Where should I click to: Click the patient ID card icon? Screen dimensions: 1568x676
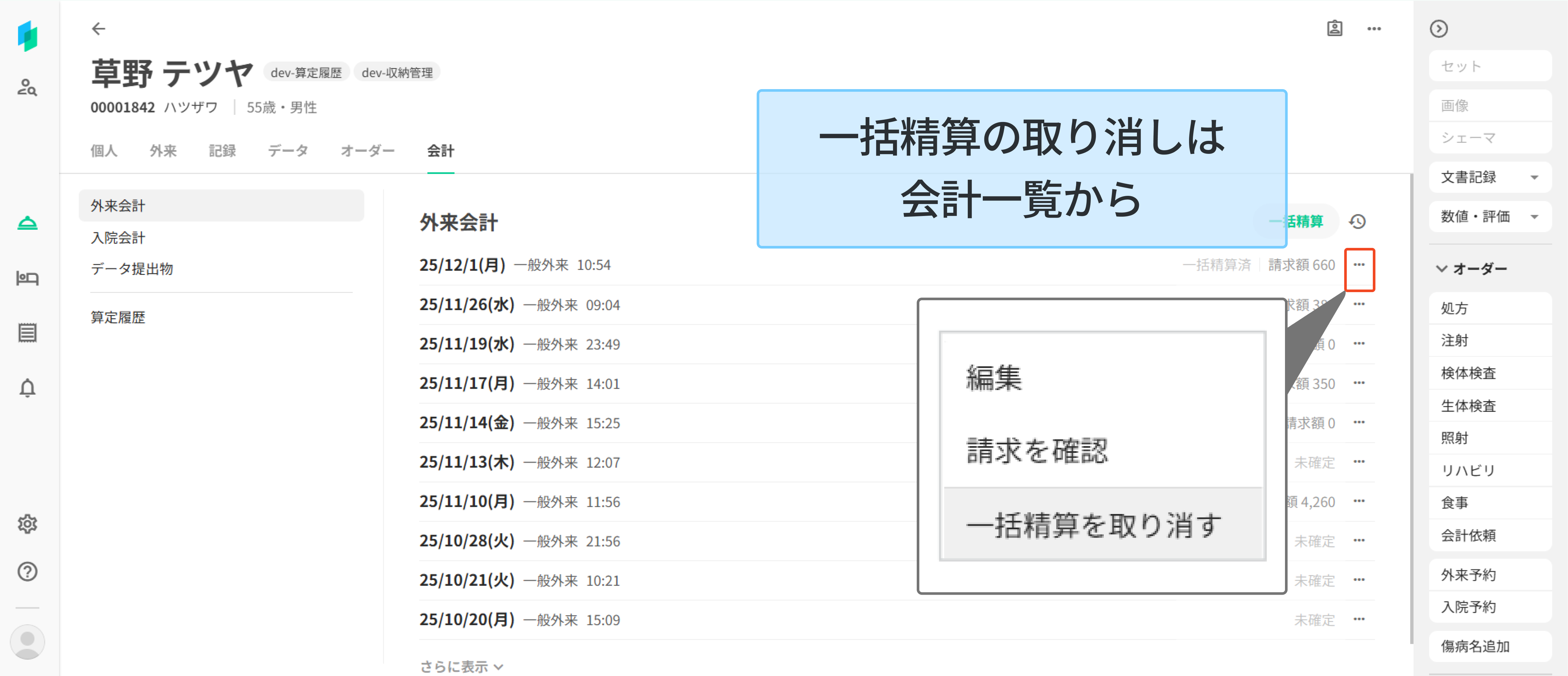pyautogui.click(x=1334, y=29)
